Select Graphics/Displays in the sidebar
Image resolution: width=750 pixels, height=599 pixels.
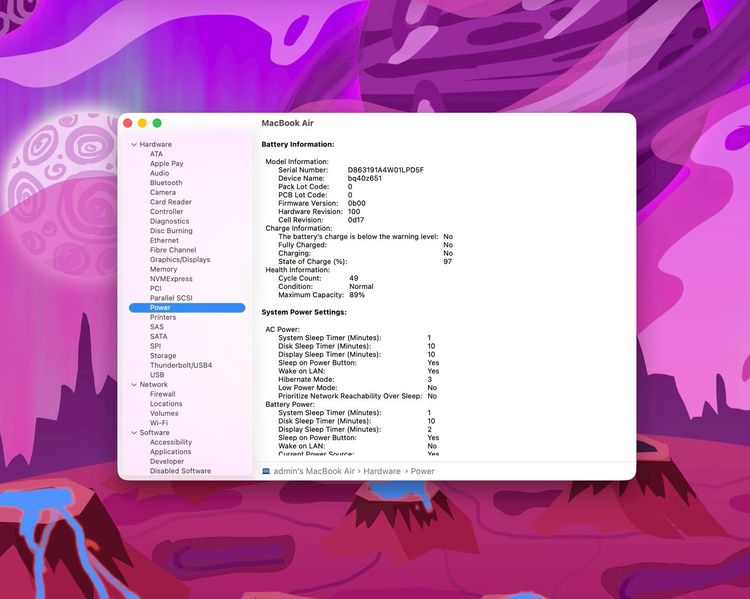(x=180, y=260)
